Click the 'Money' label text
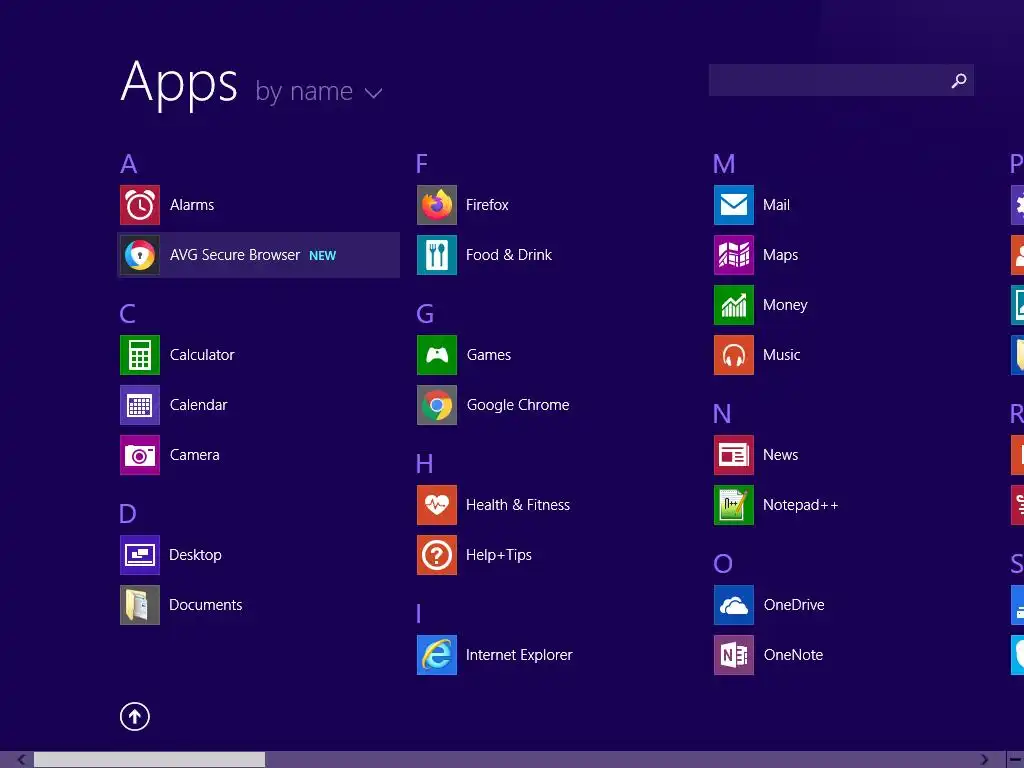 click(785, 305)
